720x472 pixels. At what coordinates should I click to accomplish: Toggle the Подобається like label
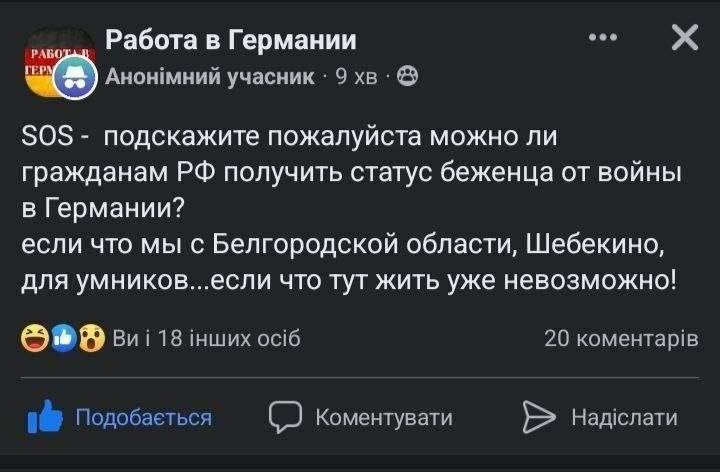click(144, 417)
